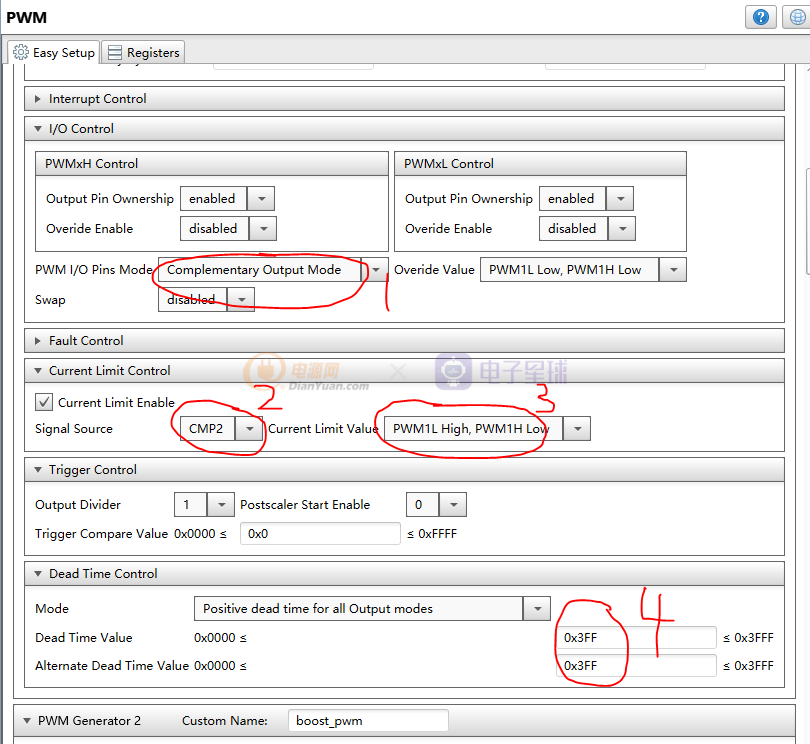Click the Trigger Compare Value input field
810x744 pixels.
pos(320,534)
